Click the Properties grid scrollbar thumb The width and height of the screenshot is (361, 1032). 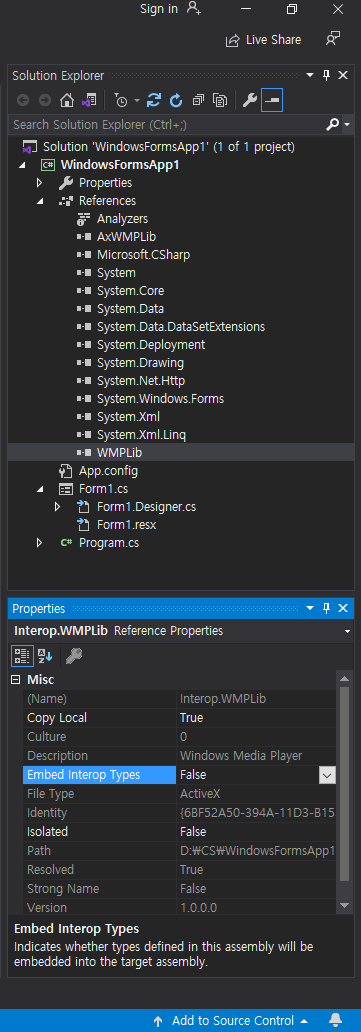click(345, 783)
